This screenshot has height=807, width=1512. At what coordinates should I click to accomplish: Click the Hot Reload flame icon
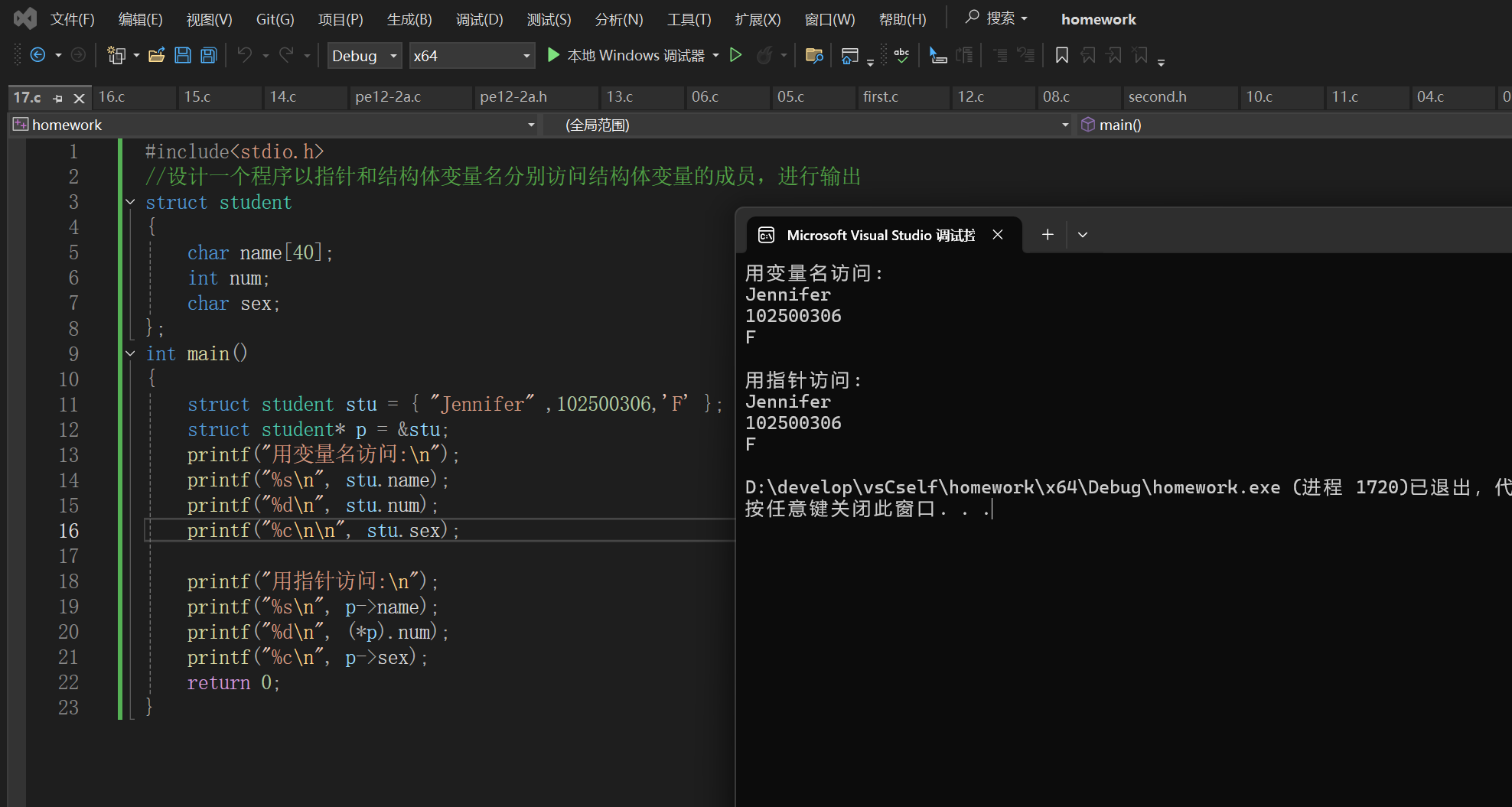pos(764,55)
